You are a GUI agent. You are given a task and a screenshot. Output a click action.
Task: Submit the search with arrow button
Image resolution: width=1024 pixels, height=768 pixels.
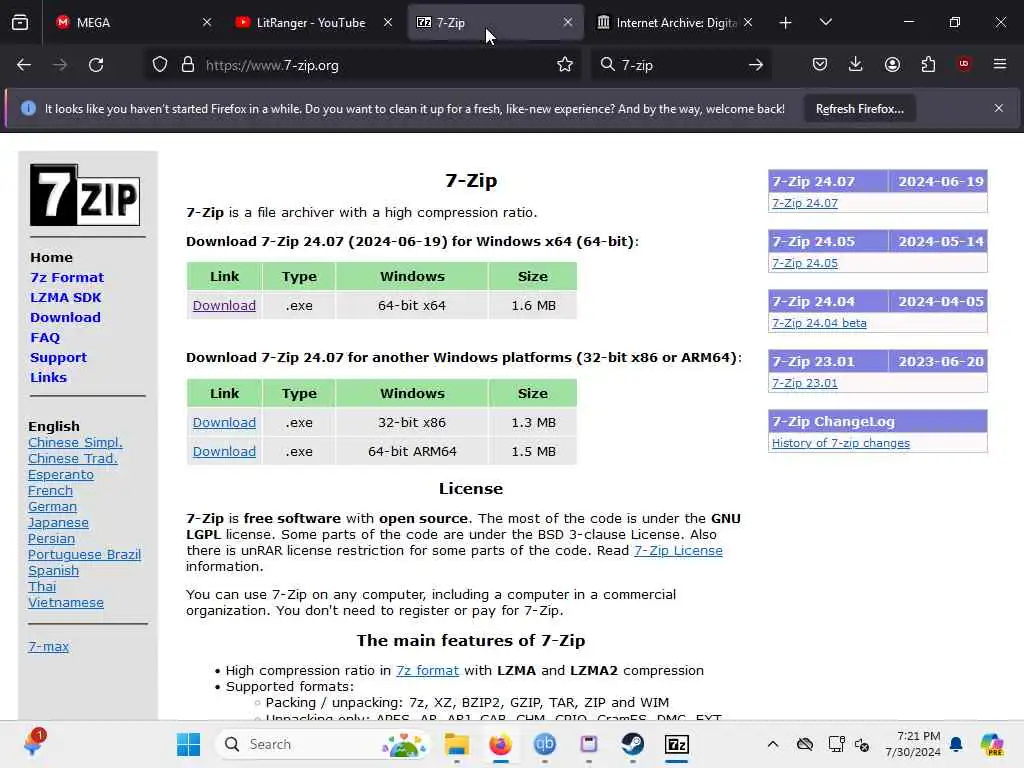(x=756, y=65)
